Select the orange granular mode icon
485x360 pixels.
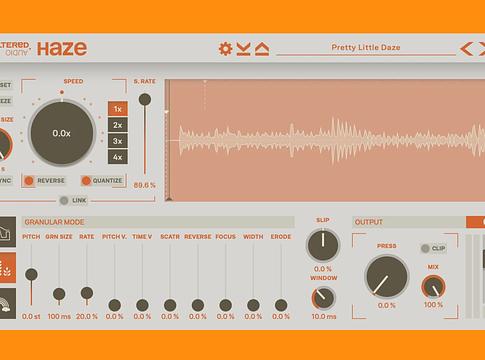pos(7,268)
